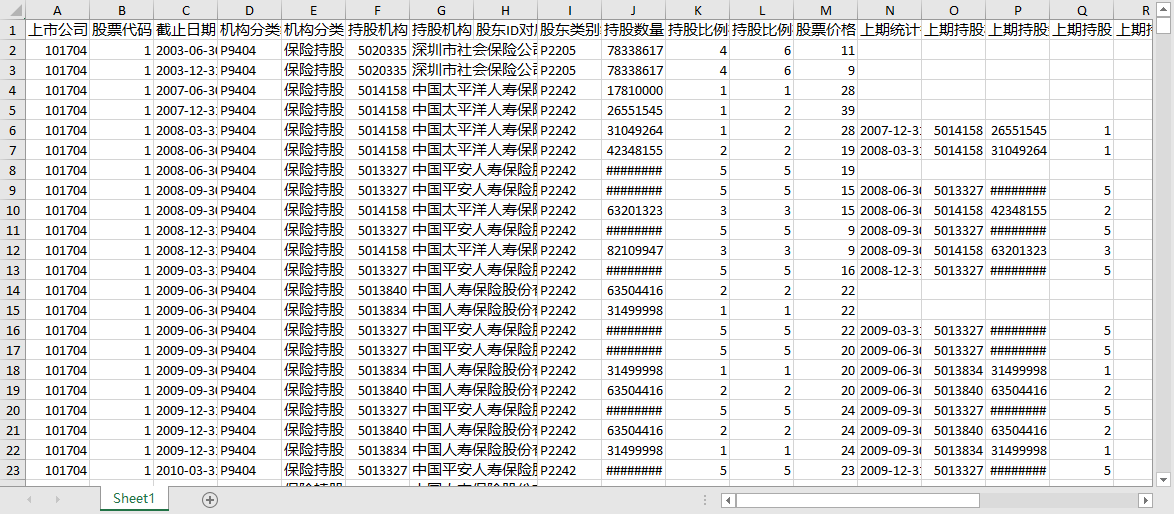The height and width of the screenshot is (514, 1174).
Task: Select header cell '股票价格' in M1
Action: (826, 30)
